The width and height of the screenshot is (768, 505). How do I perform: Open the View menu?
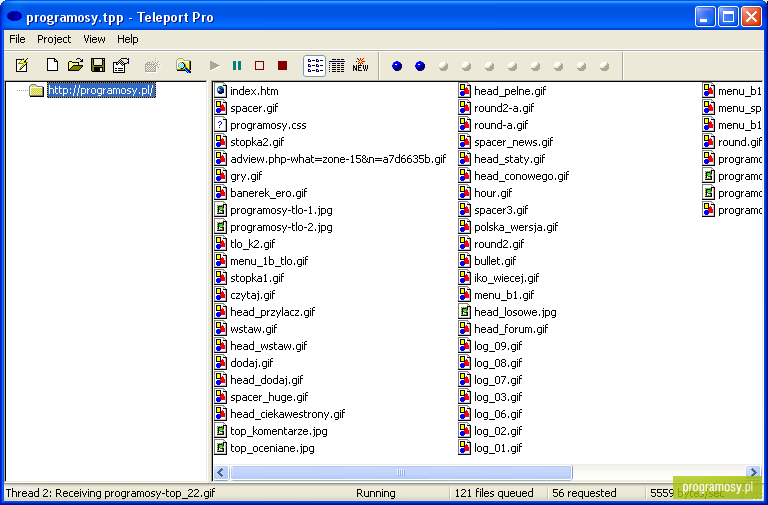(94, 39)
